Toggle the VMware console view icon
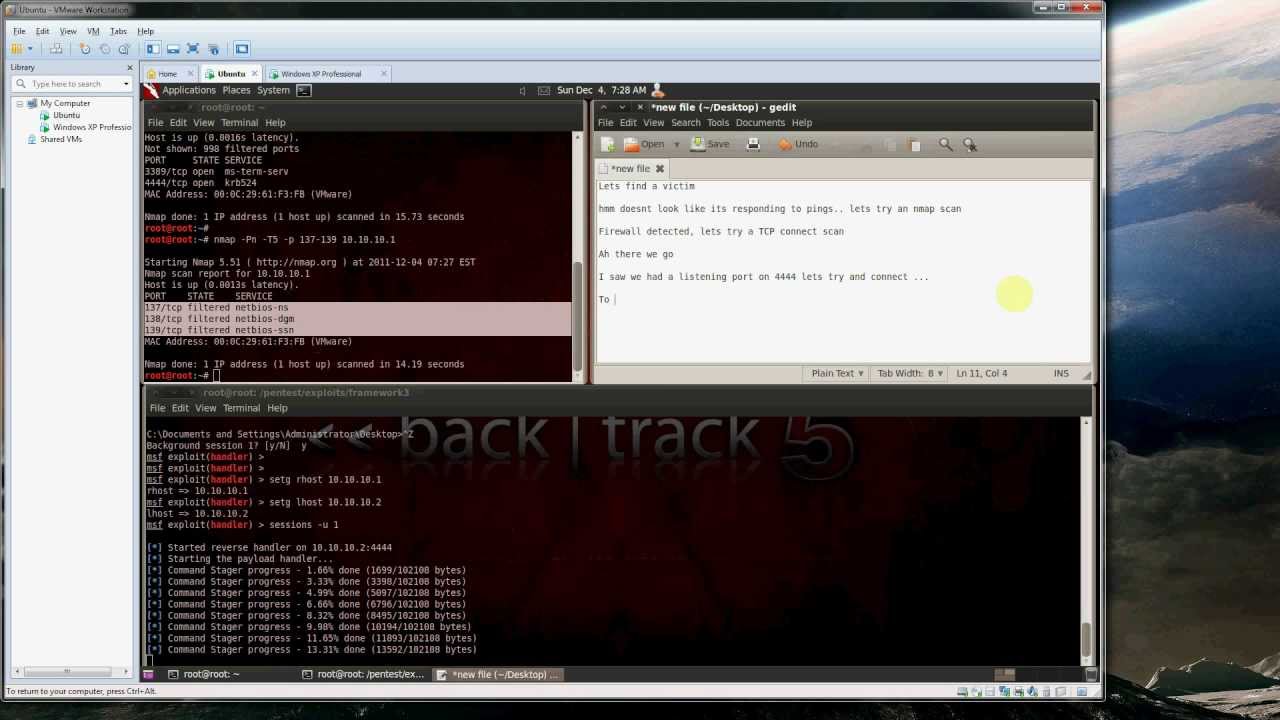1280x720 pixels. pyautogui.click(x=242, y=48)
